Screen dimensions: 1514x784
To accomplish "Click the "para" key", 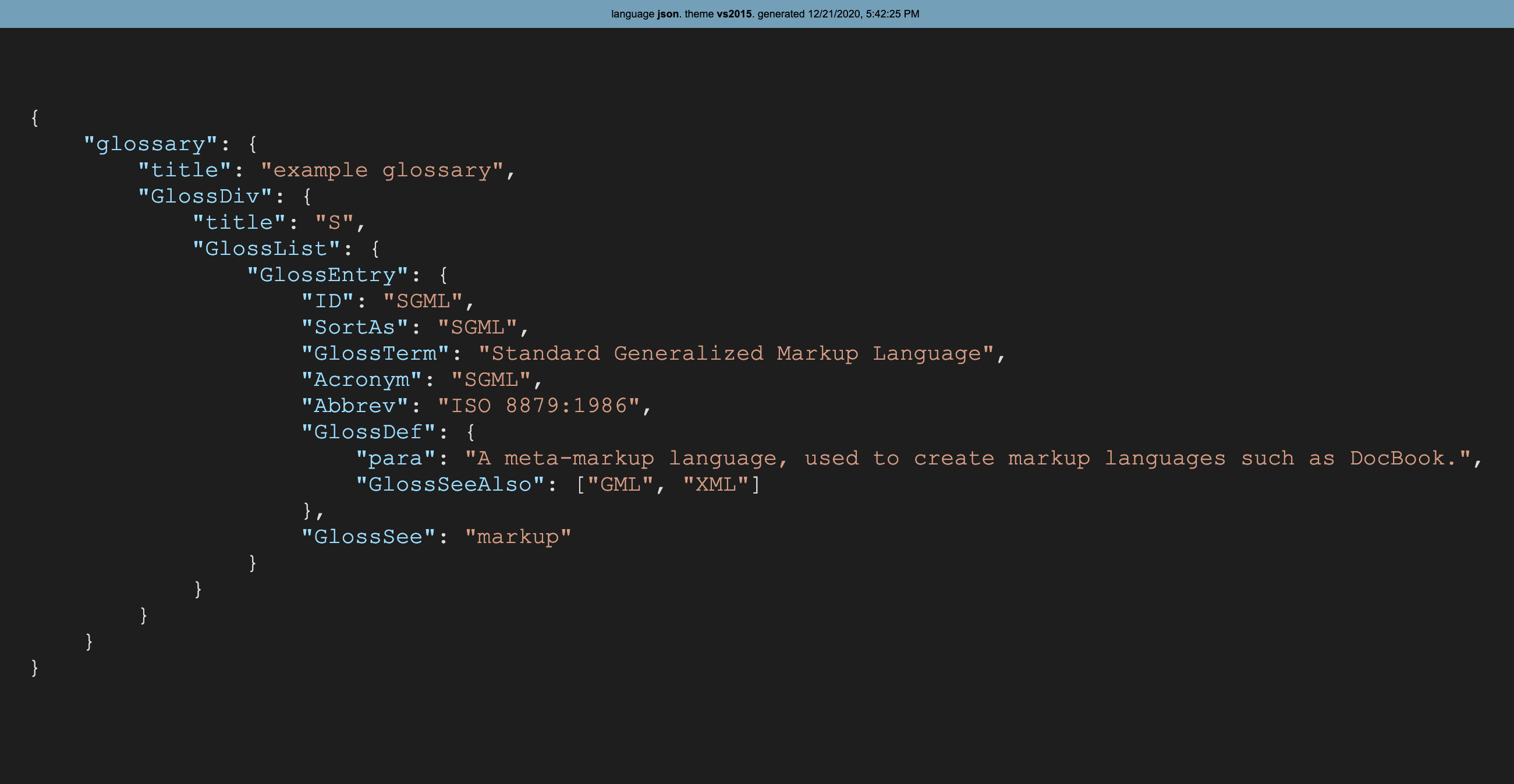I will [x=396, y=459].
